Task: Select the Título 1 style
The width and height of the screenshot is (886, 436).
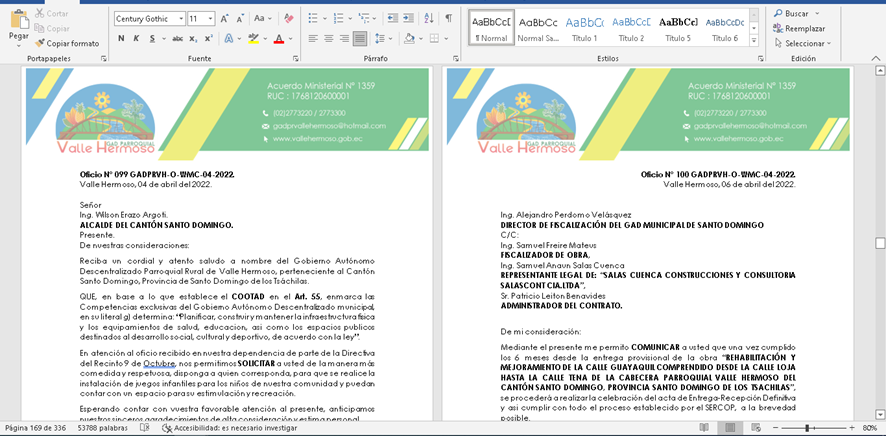Action: [584, 29]
